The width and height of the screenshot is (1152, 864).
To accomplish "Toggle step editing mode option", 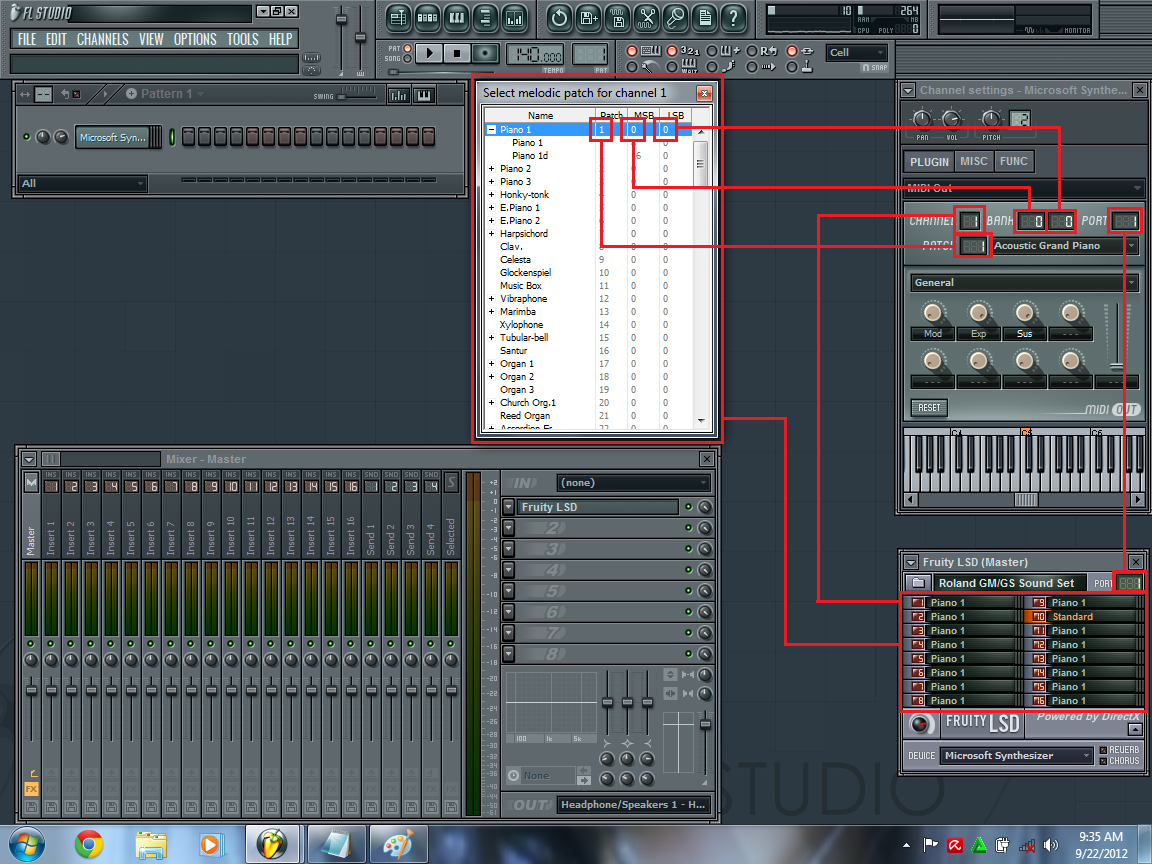I will click(x=711, y=67).
